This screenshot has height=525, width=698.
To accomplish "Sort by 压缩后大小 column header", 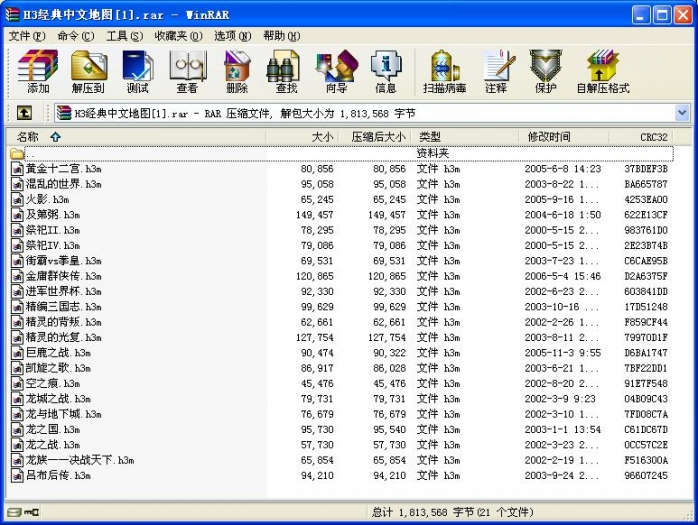I will click(x=375, y=137).
